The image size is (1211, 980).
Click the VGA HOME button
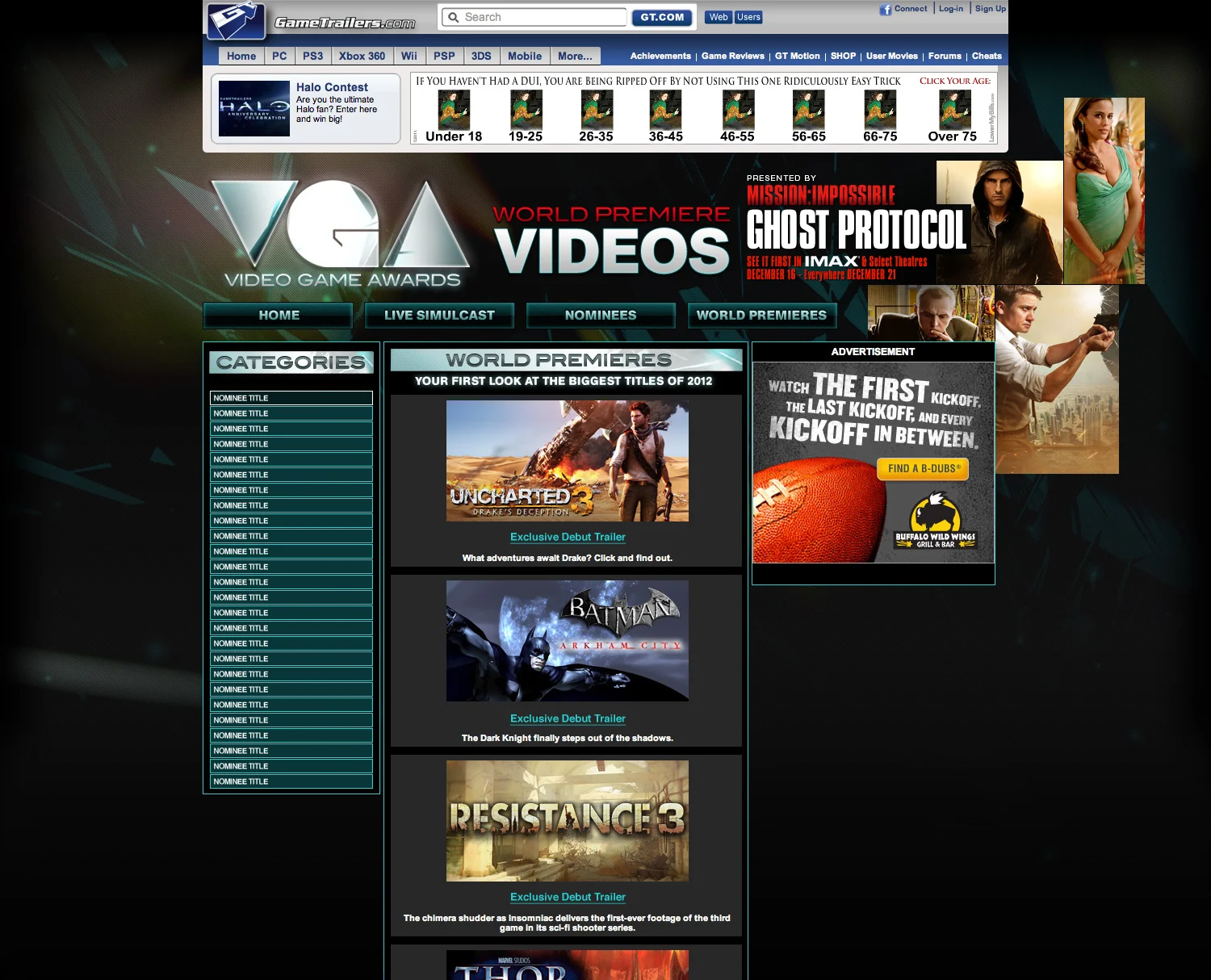point(279,315)
